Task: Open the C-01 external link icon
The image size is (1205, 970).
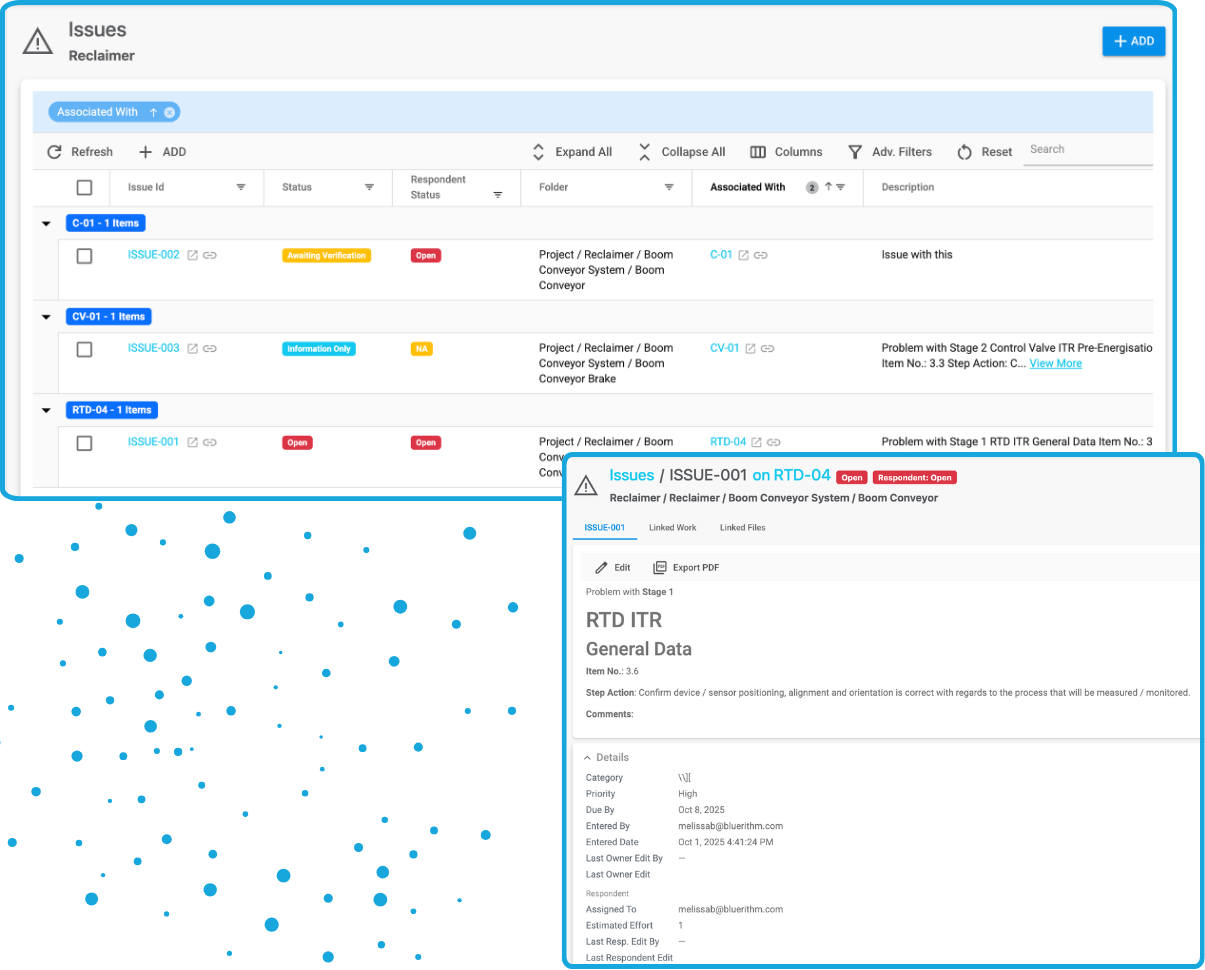Action: (x=743, y=255)
